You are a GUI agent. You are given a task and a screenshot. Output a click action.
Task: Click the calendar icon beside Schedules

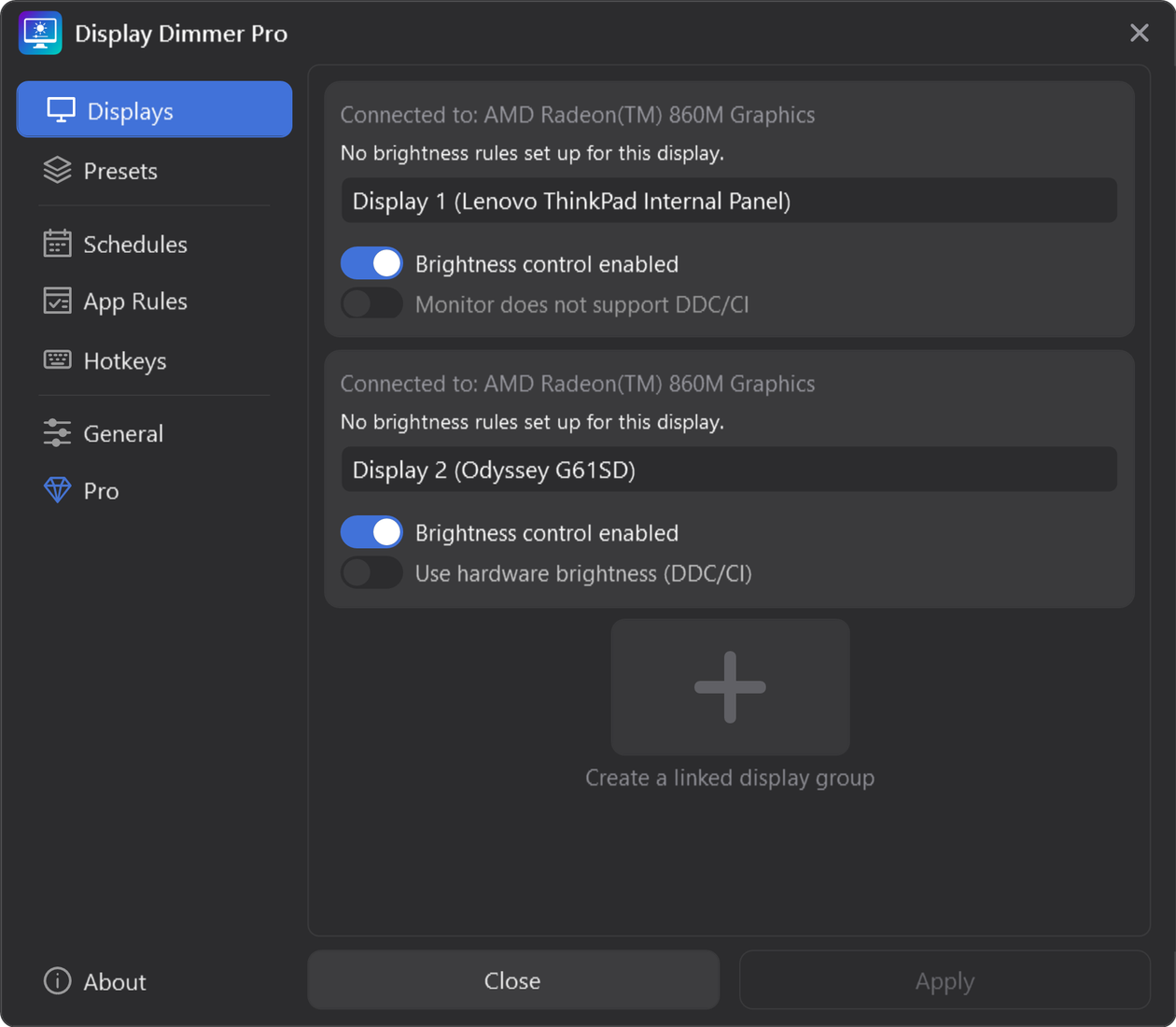point(57,244)
